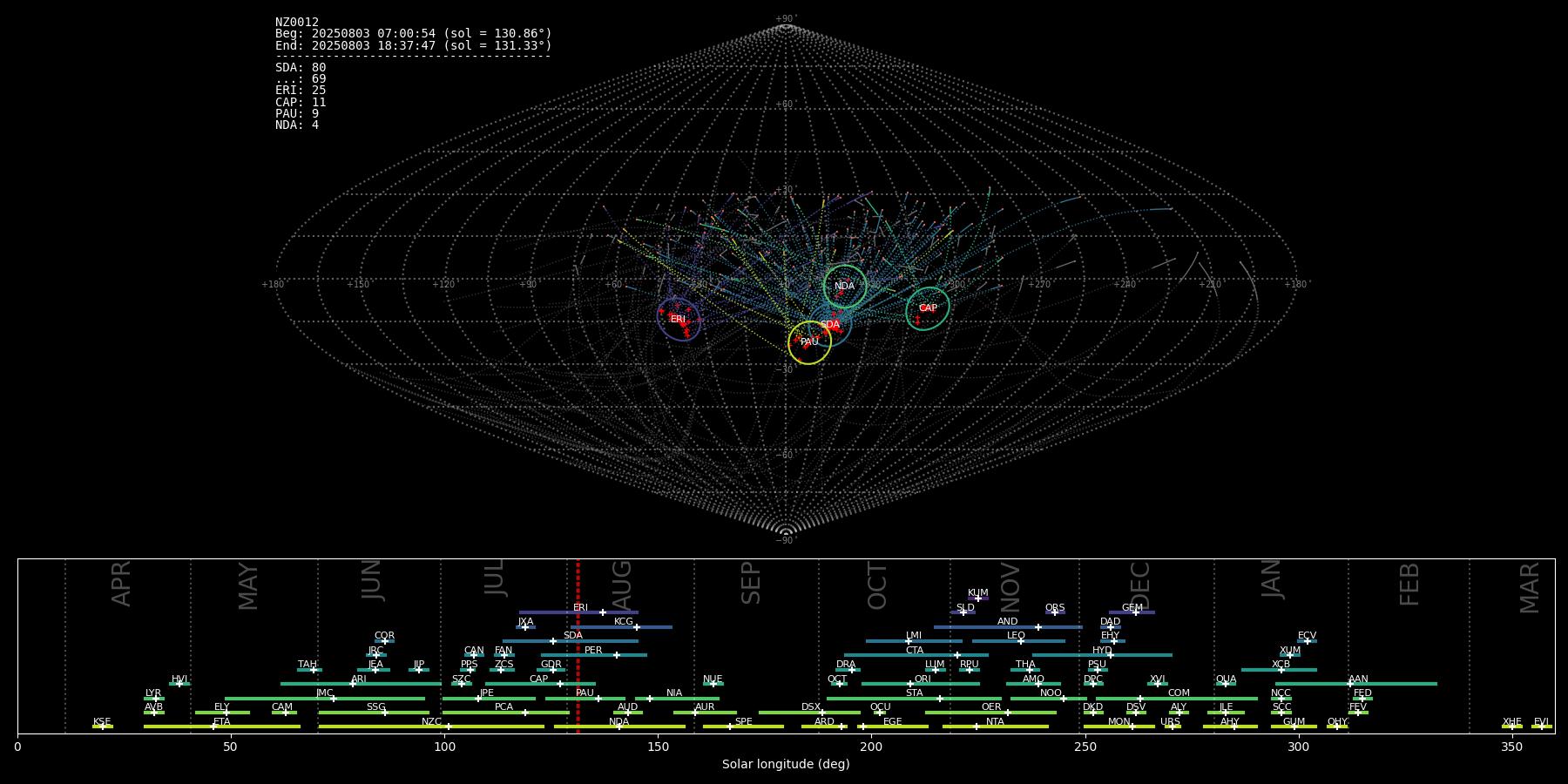Click the LMI shower bar in timeline
The width and height of the screenshot is (1568, 784).
tap(914, 641)
